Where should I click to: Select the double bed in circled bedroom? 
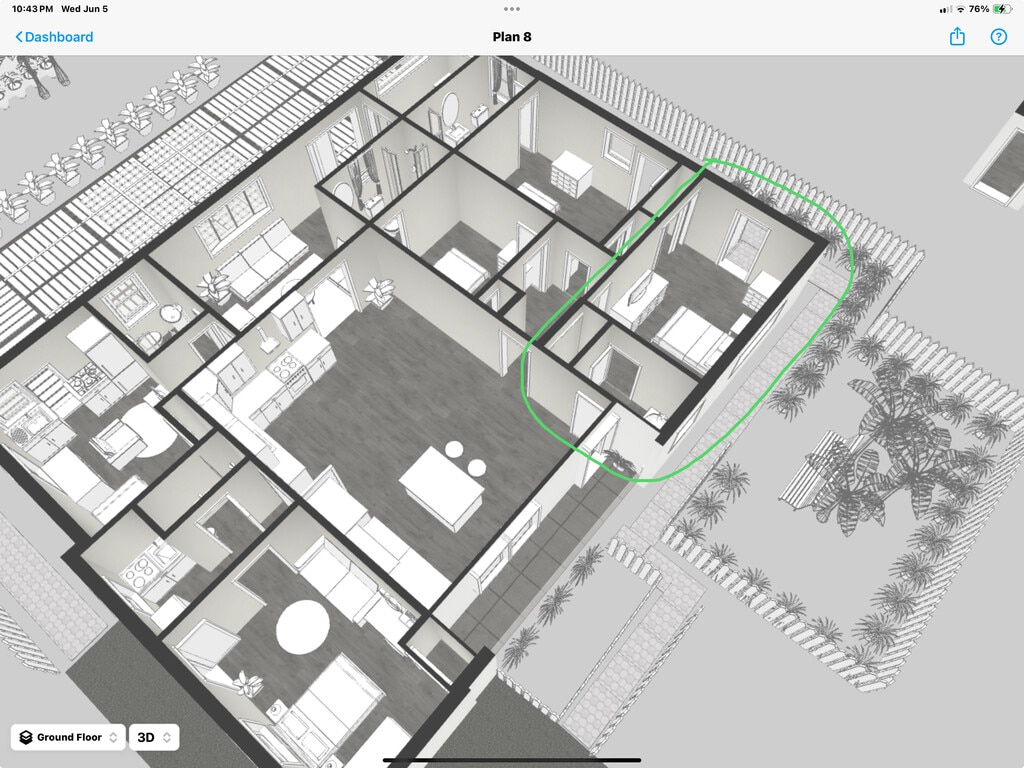(x=693, y=335)
